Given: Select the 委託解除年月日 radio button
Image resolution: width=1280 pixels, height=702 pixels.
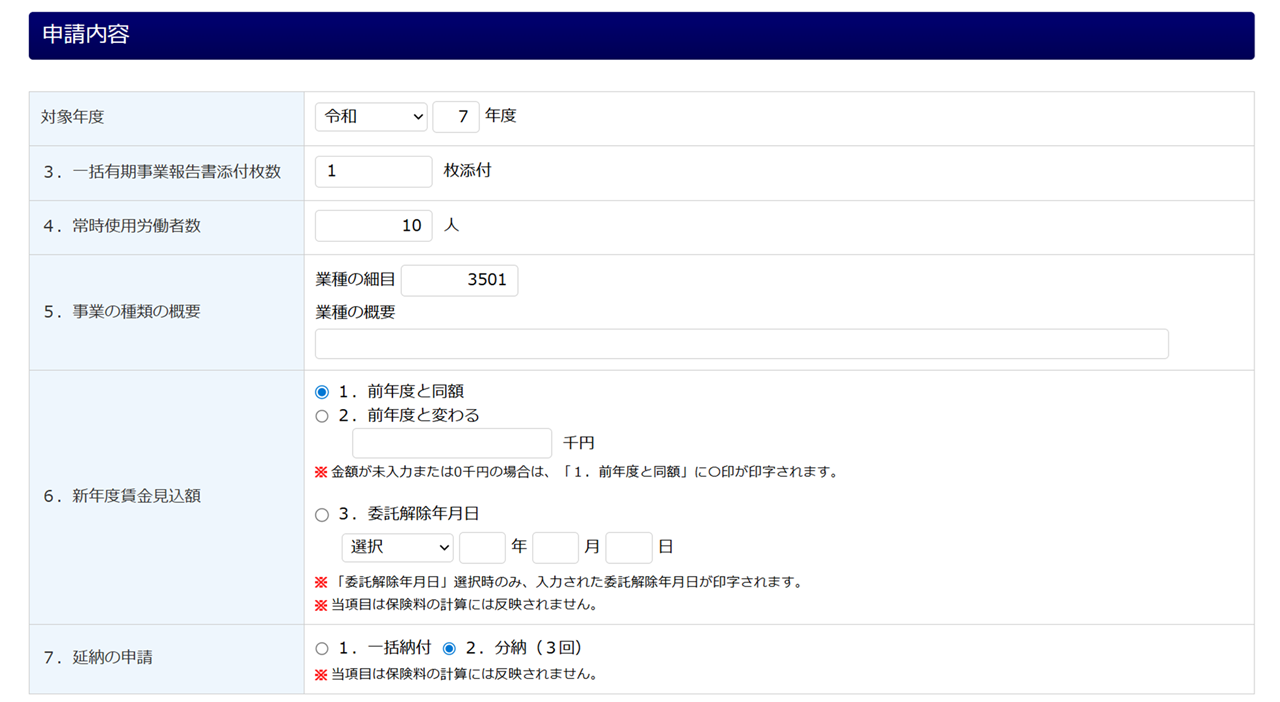Looking at the screenshot, I should click(x=322, y=515).
